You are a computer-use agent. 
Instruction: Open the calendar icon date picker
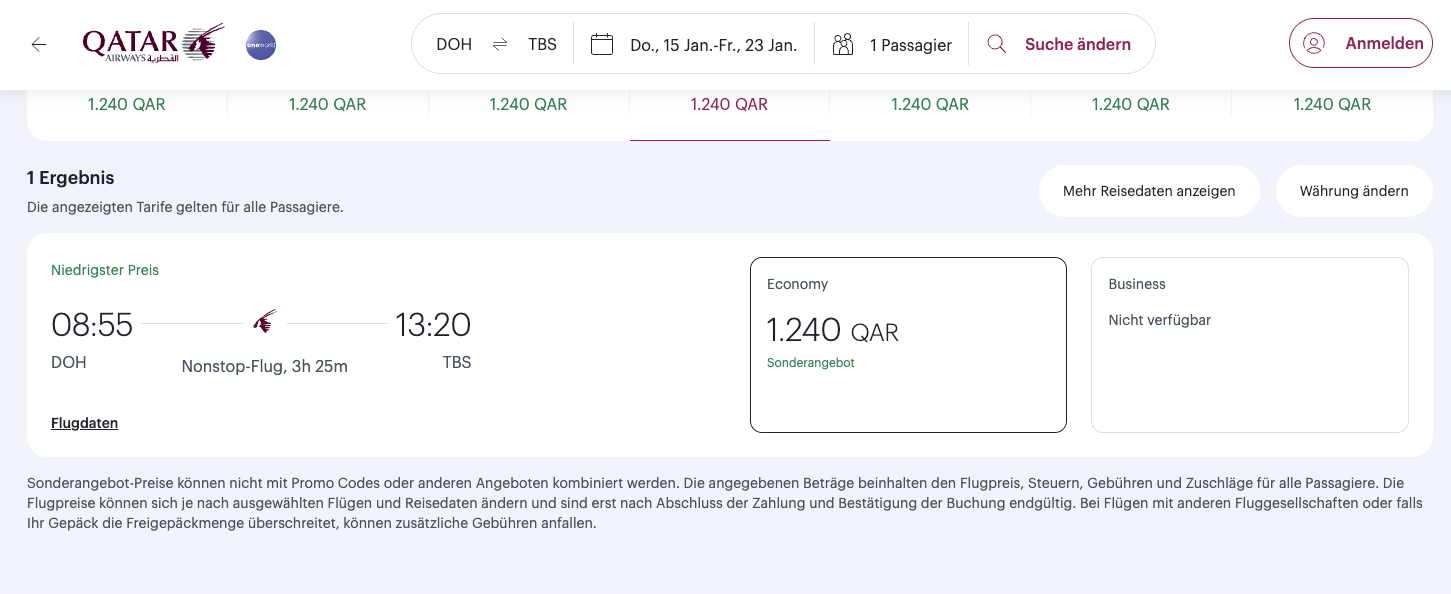[x=601, y=44]
